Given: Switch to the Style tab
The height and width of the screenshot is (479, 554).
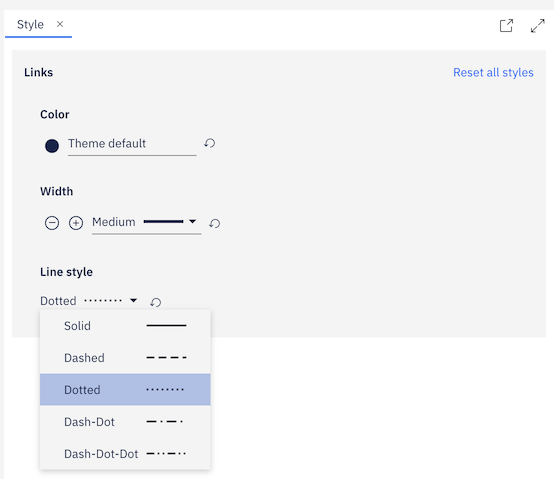Looking at the screenshot, I should click(x=30, y=24).
